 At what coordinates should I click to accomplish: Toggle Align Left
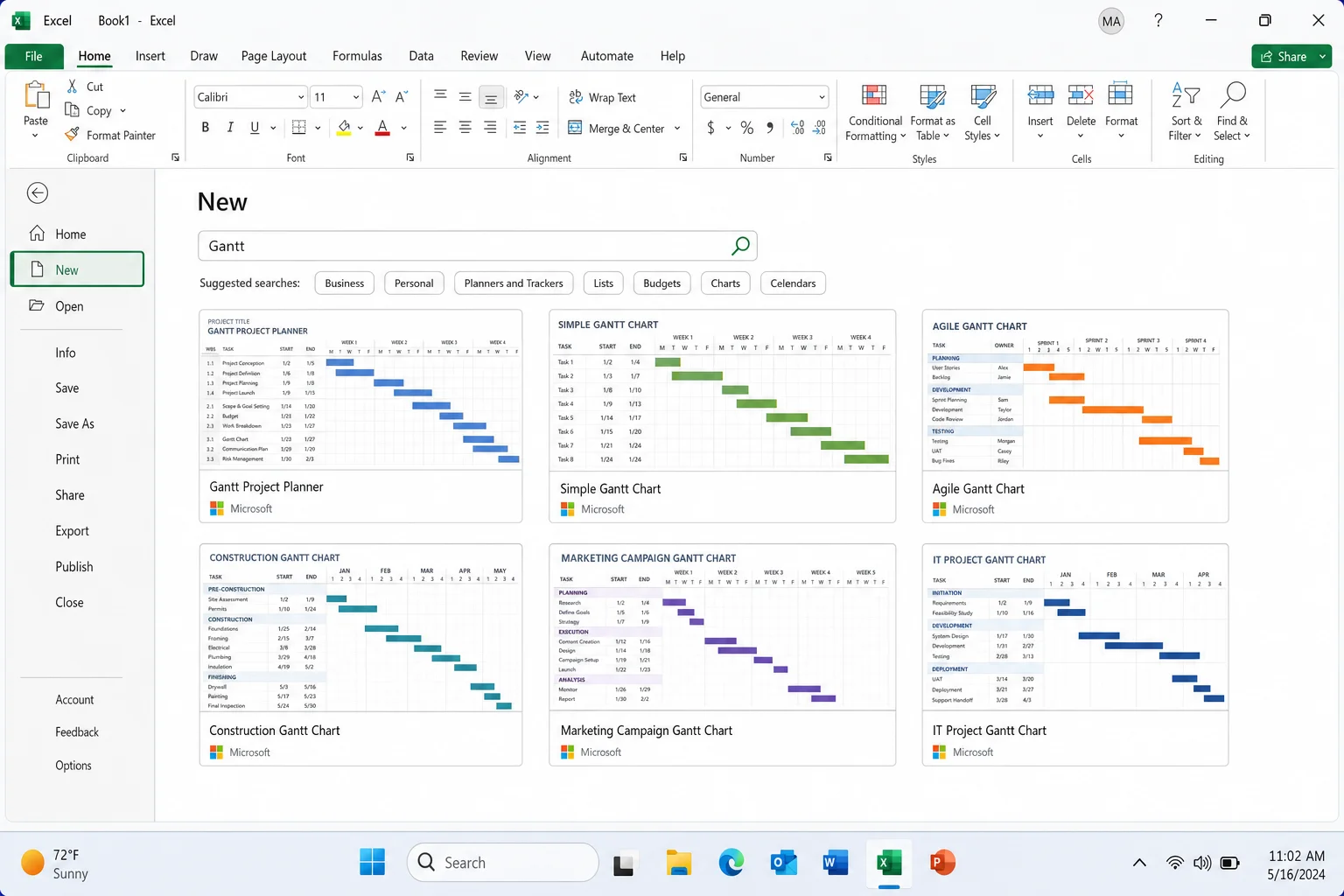[x=441, y=128]
